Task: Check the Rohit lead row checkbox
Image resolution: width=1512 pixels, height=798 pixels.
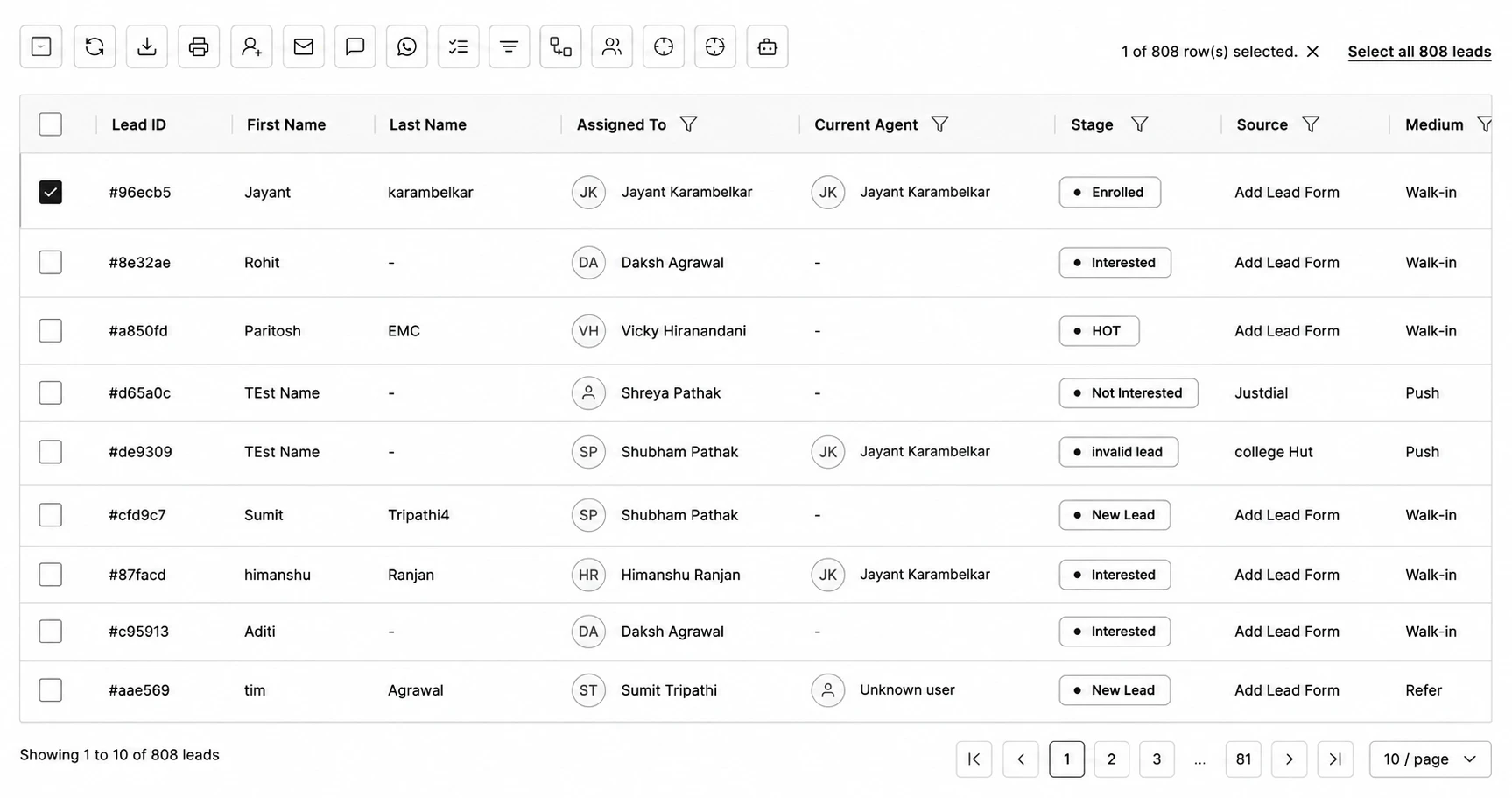Action: [x=51, y=262]
